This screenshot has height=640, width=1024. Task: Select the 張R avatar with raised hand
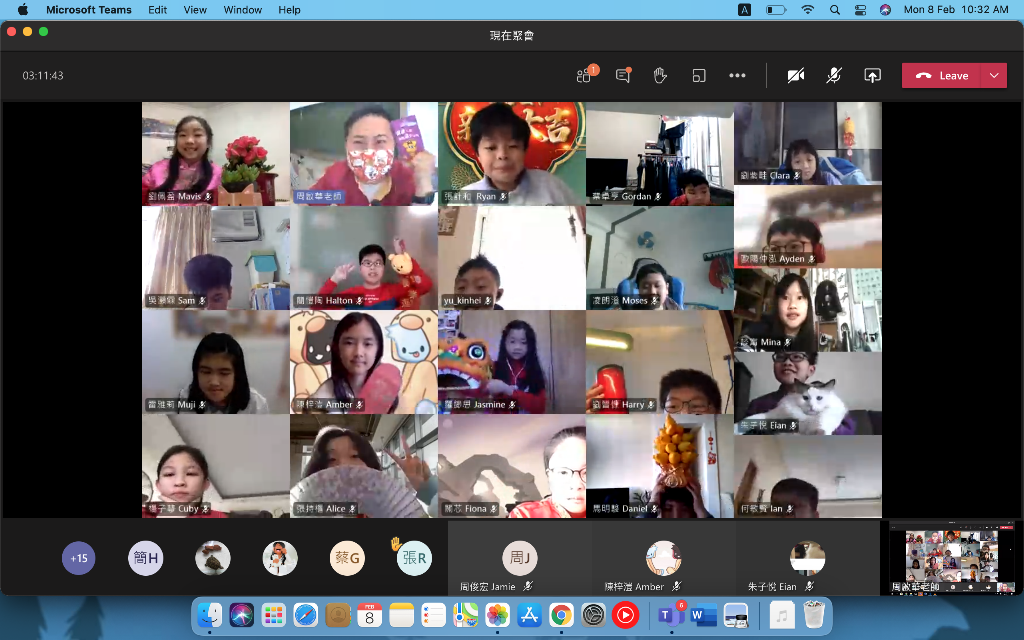(414, 558)
